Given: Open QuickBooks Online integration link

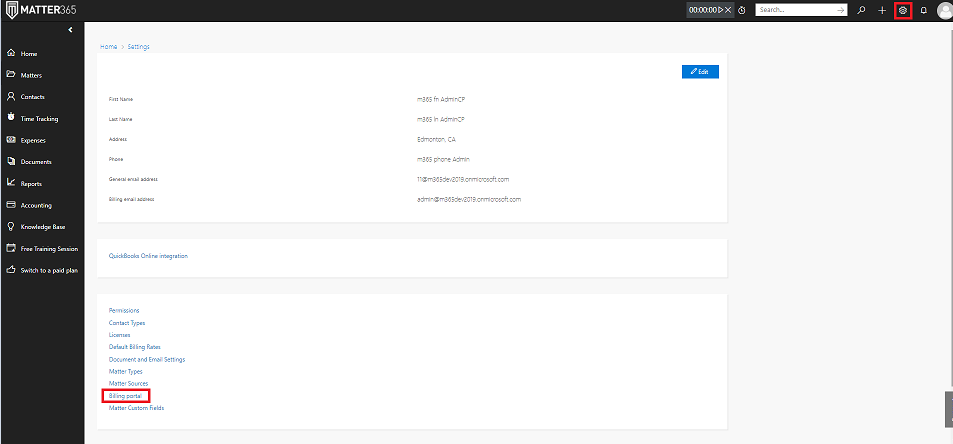Looking at the screenshot, I should coord(148,256).
